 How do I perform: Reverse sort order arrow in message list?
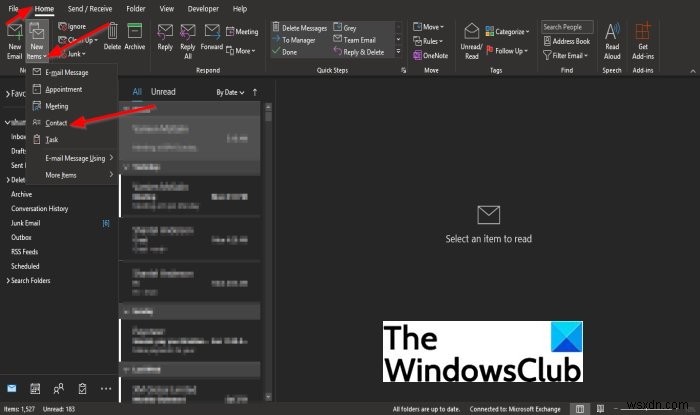click(255, 92)
